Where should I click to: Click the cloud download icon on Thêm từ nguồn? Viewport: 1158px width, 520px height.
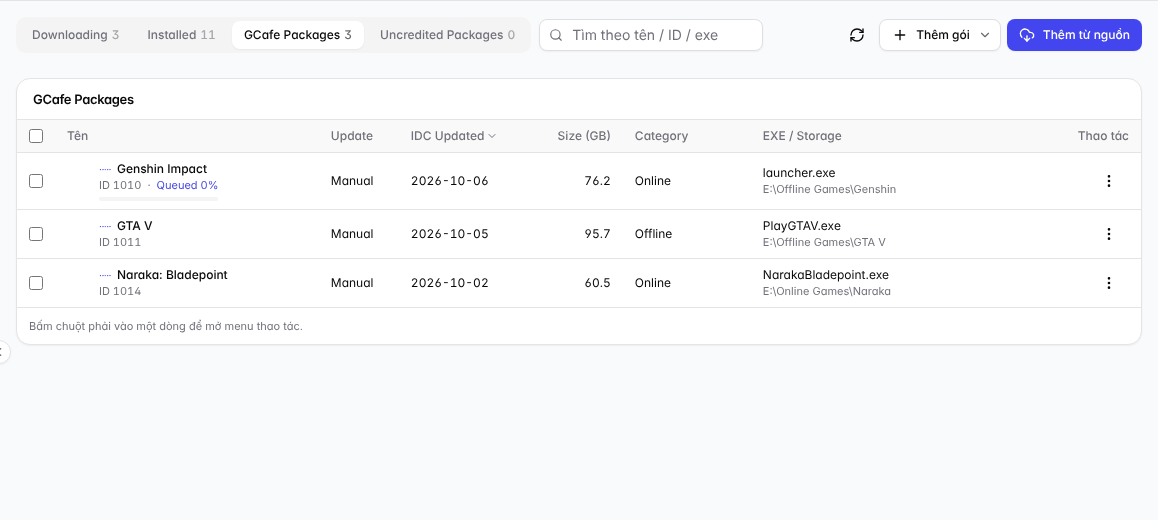coord(1027,35)
